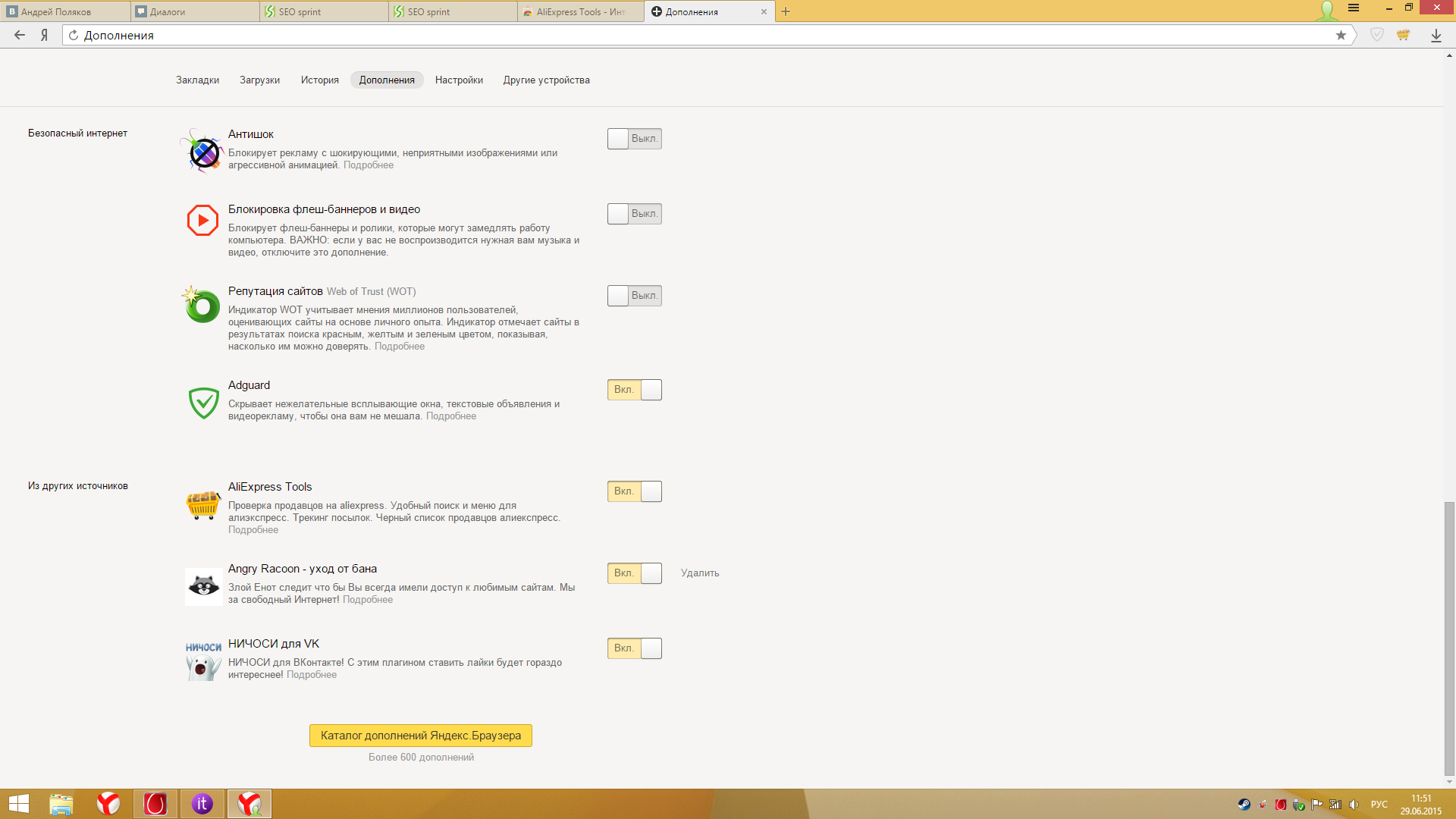The width and height of the screenshot is (1456, 819).
Task: Disable the НИЧОСИ для VK toggle
Action: (634, 648)
